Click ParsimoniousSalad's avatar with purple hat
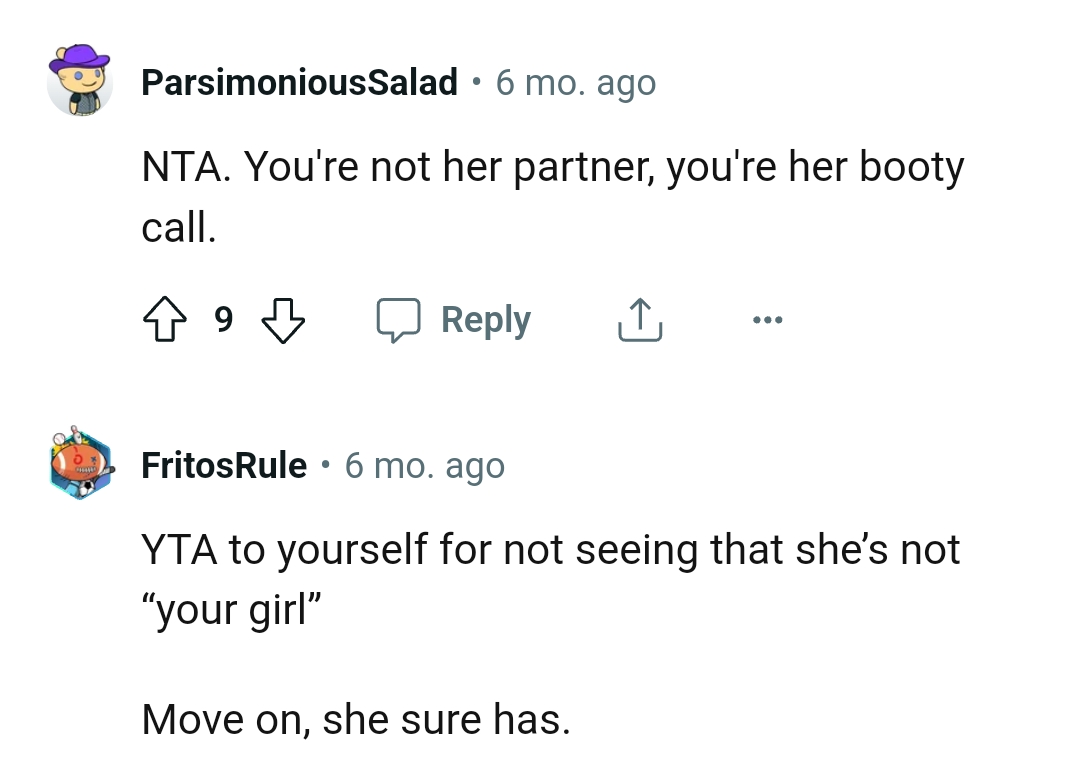The height and width of the screenshot is (775, 1080). (x=80, y=82)
